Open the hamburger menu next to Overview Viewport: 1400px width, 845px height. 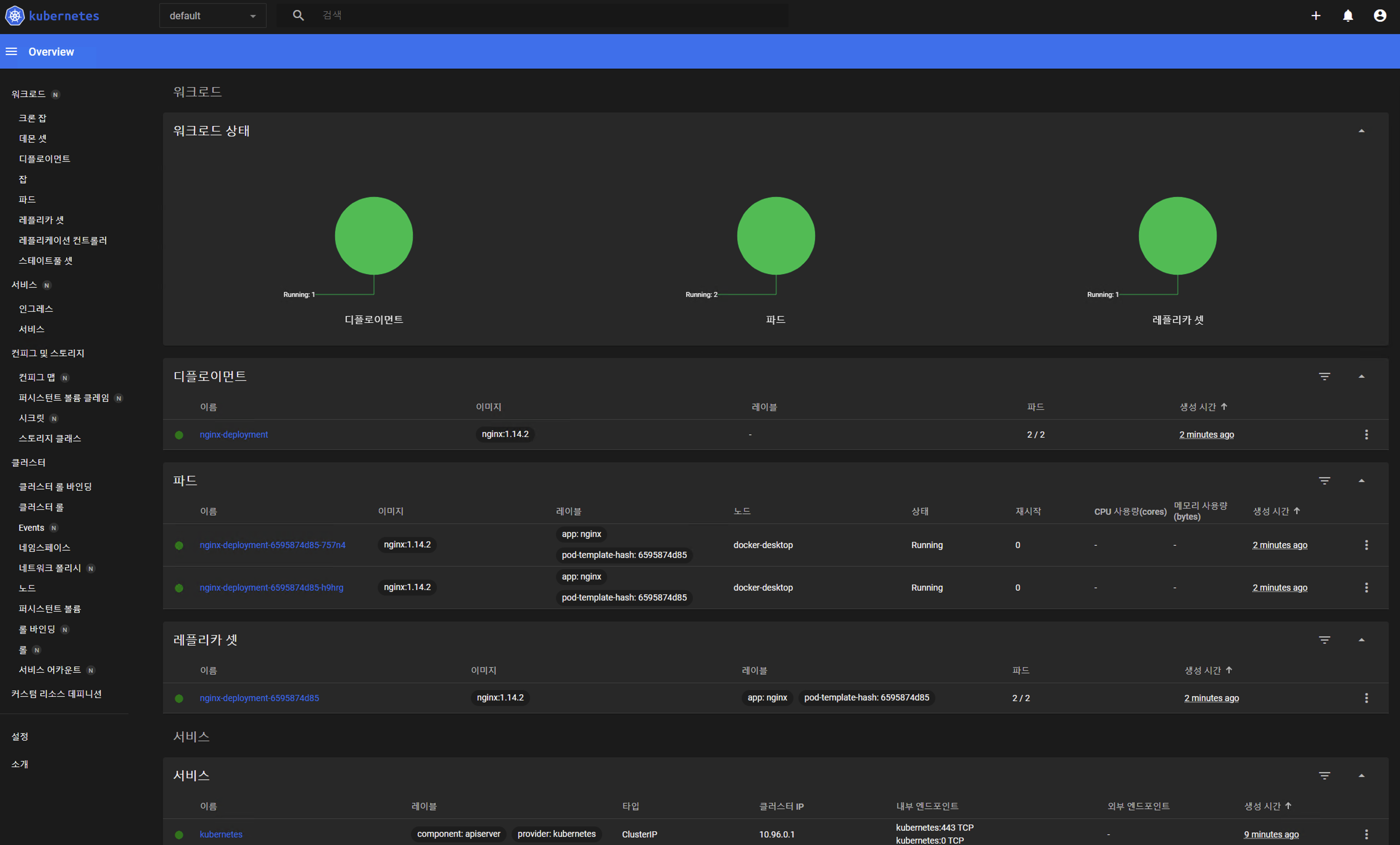point(11,52)
